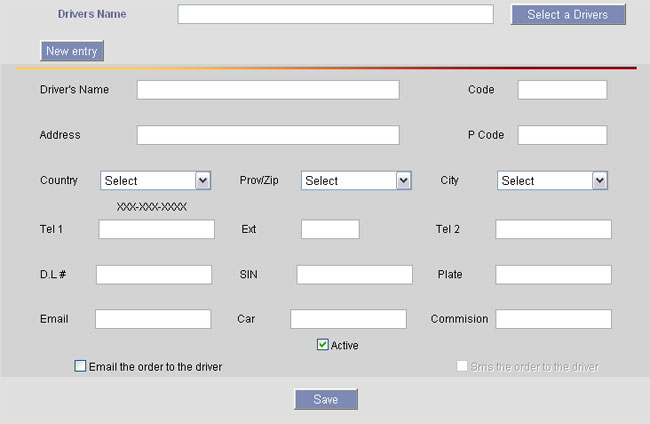This screenshot has height=424, width=650.
Task: Click the Code text box
Action: (562, 90)
